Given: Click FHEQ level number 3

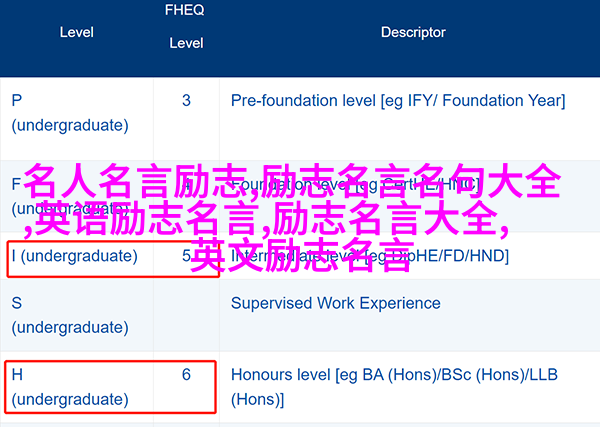Looking at the screenshot, I should pyautogui.click(x=186, y=100).
